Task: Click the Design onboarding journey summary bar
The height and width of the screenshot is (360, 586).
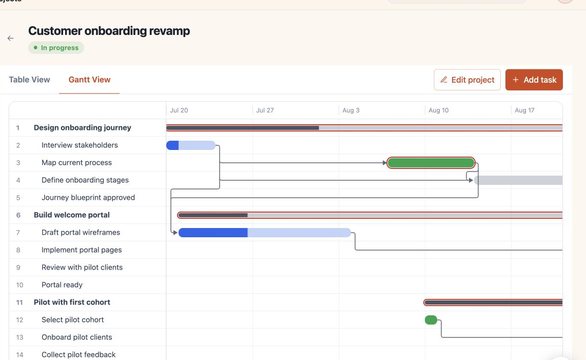Action: 364,128
